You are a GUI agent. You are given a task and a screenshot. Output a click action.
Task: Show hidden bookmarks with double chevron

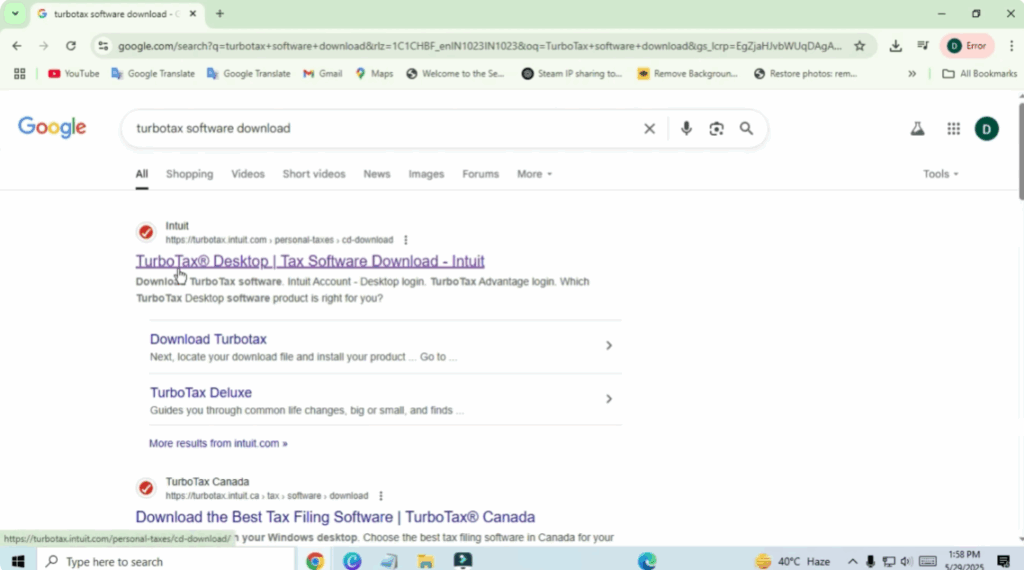[912, 74]
